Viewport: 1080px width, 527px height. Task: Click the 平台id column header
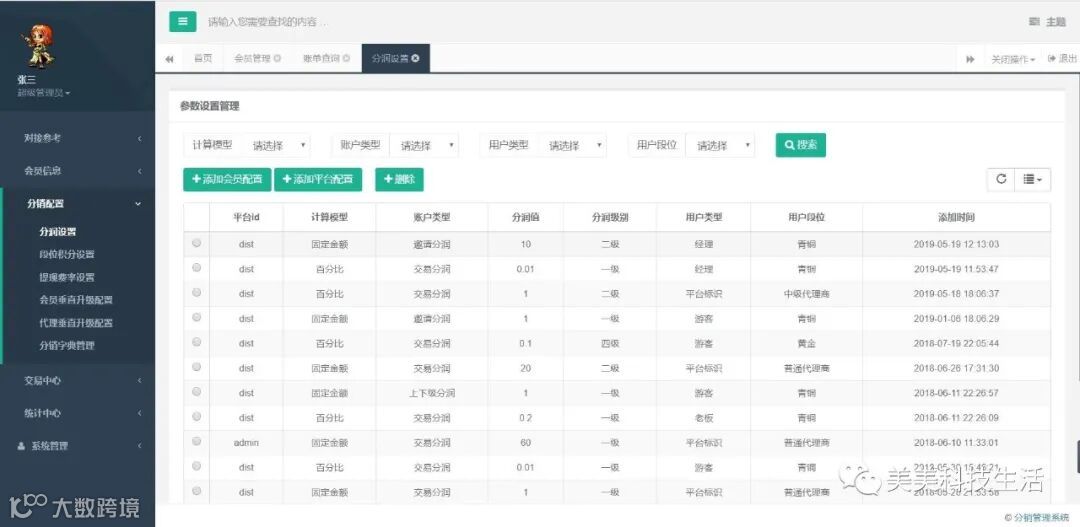[247, 217]
